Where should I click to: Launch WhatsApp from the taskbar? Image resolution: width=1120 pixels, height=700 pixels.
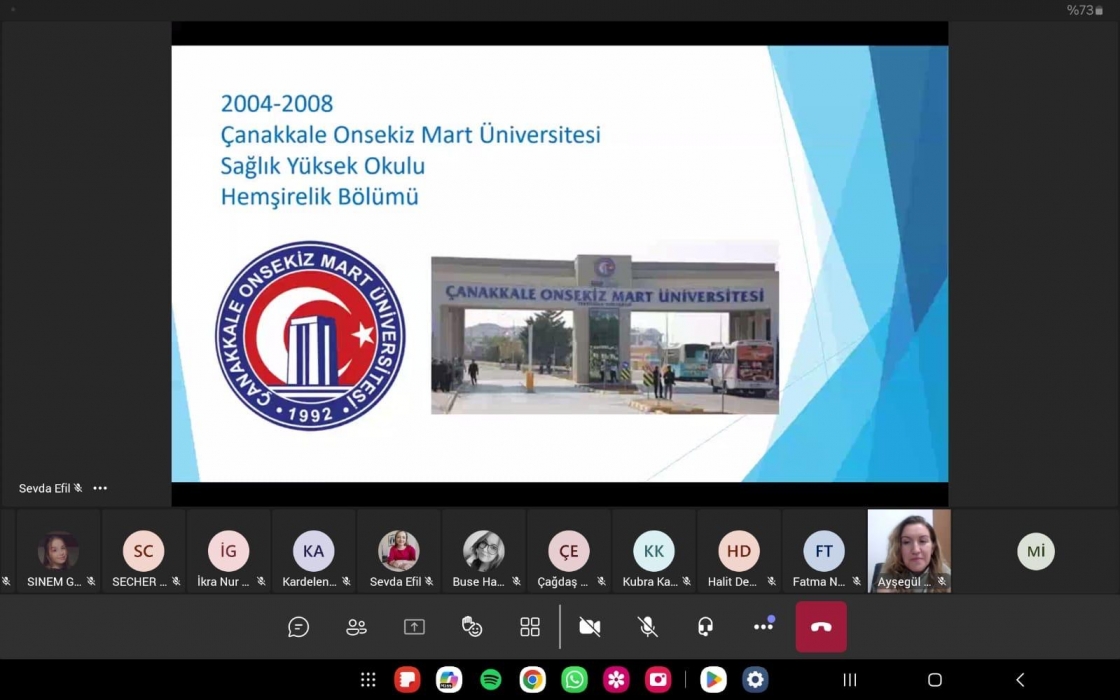click(x=574, y=679)
